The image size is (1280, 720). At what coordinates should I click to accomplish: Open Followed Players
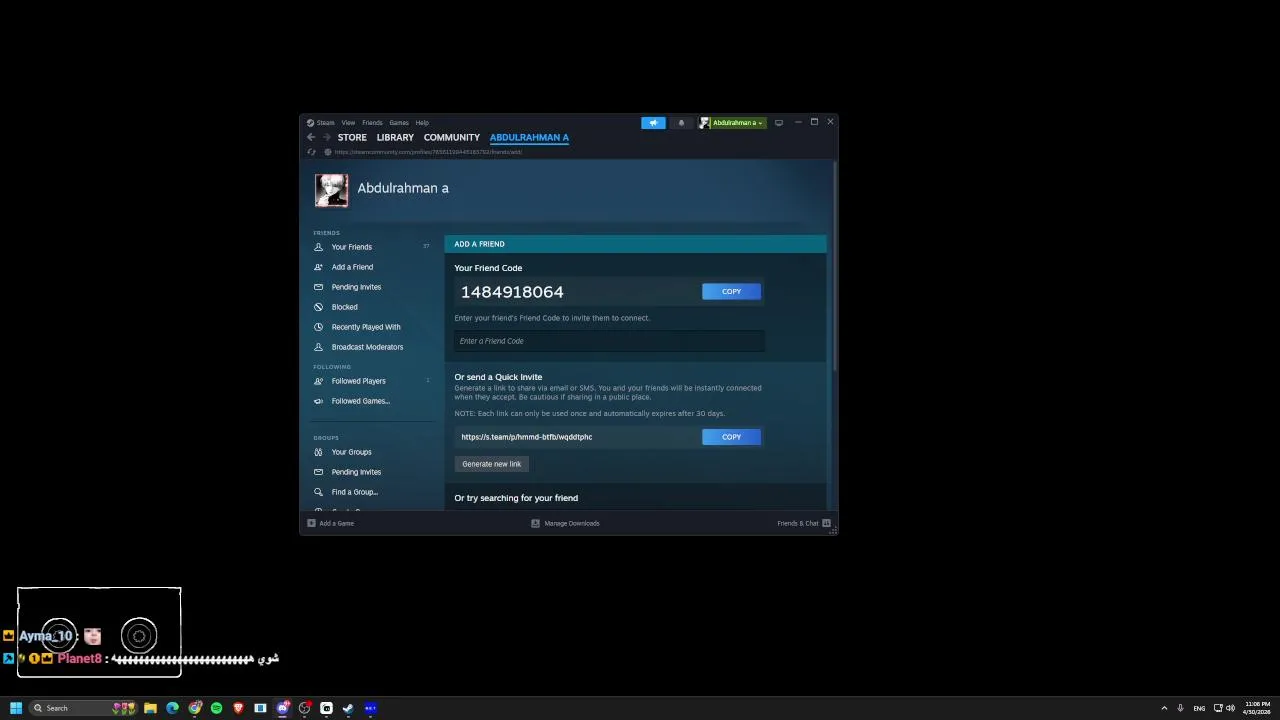click(x=358, y=381)
